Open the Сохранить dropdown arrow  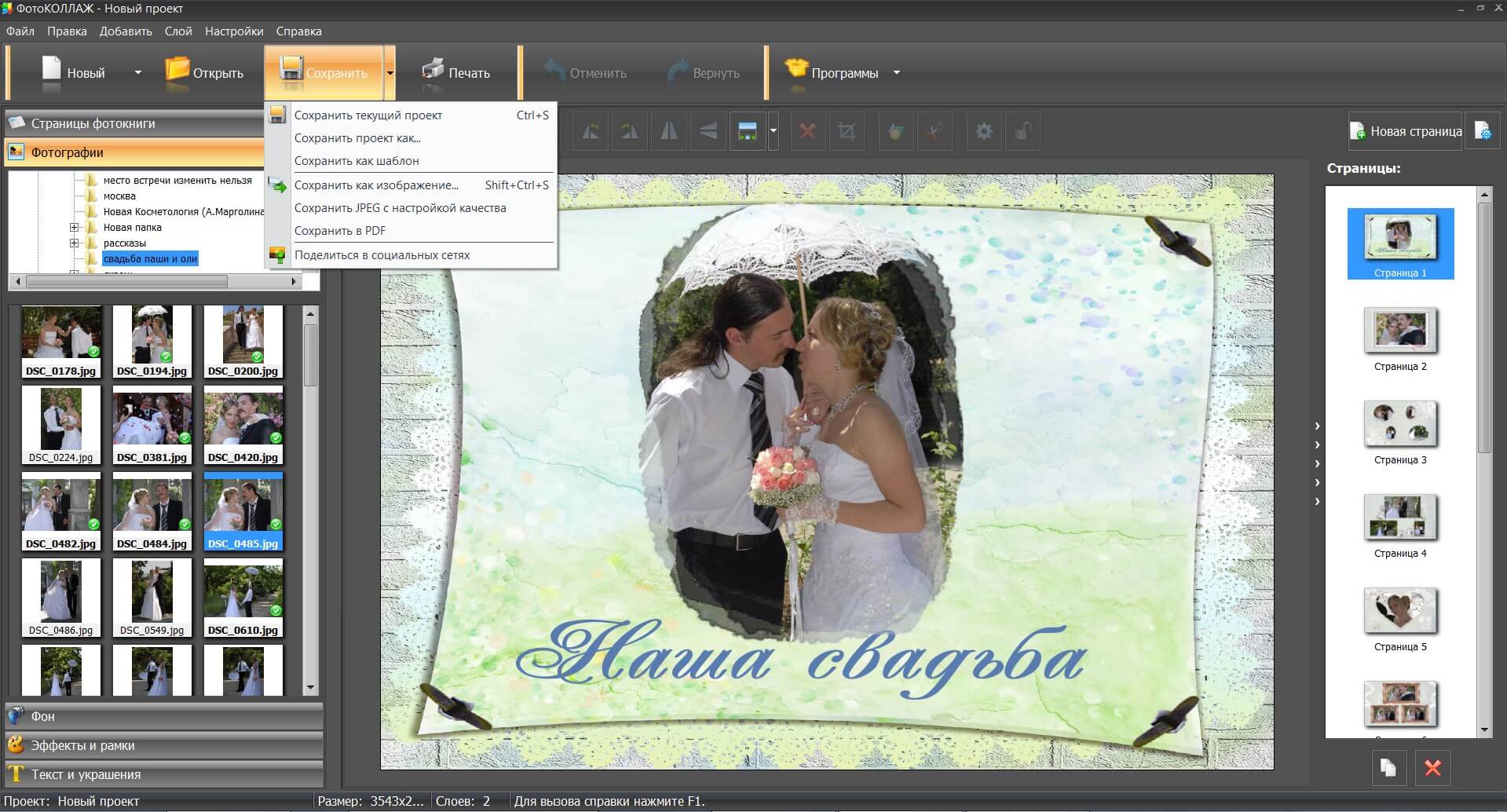coord(390,73)
